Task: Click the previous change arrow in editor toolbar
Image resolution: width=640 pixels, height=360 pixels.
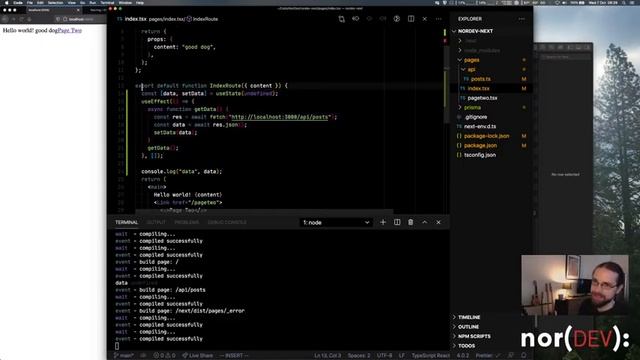Action: click(356, 19)
